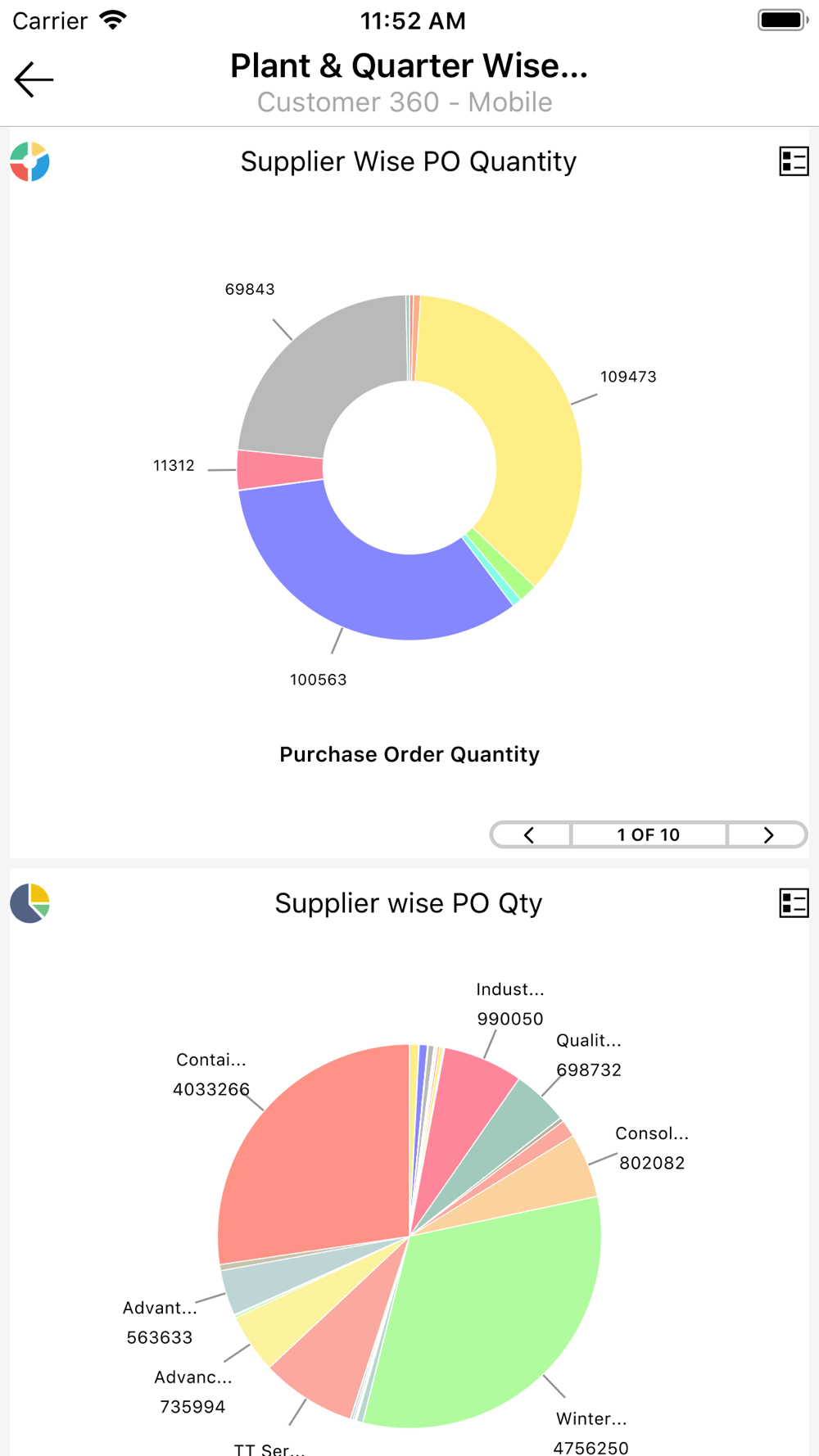Tap Purchase Order Quantity axis title
The width and height of the screenshot is (819, 1456).
[409, 754]
